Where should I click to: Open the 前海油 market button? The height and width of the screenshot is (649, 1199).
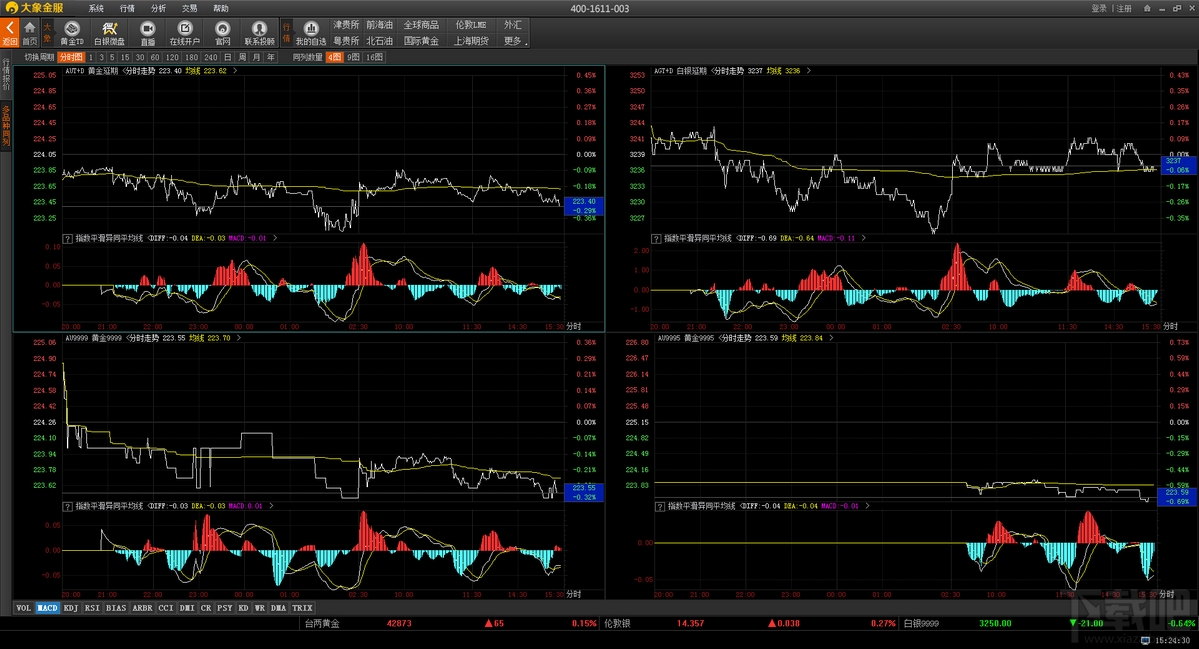[x=379, y=25]
